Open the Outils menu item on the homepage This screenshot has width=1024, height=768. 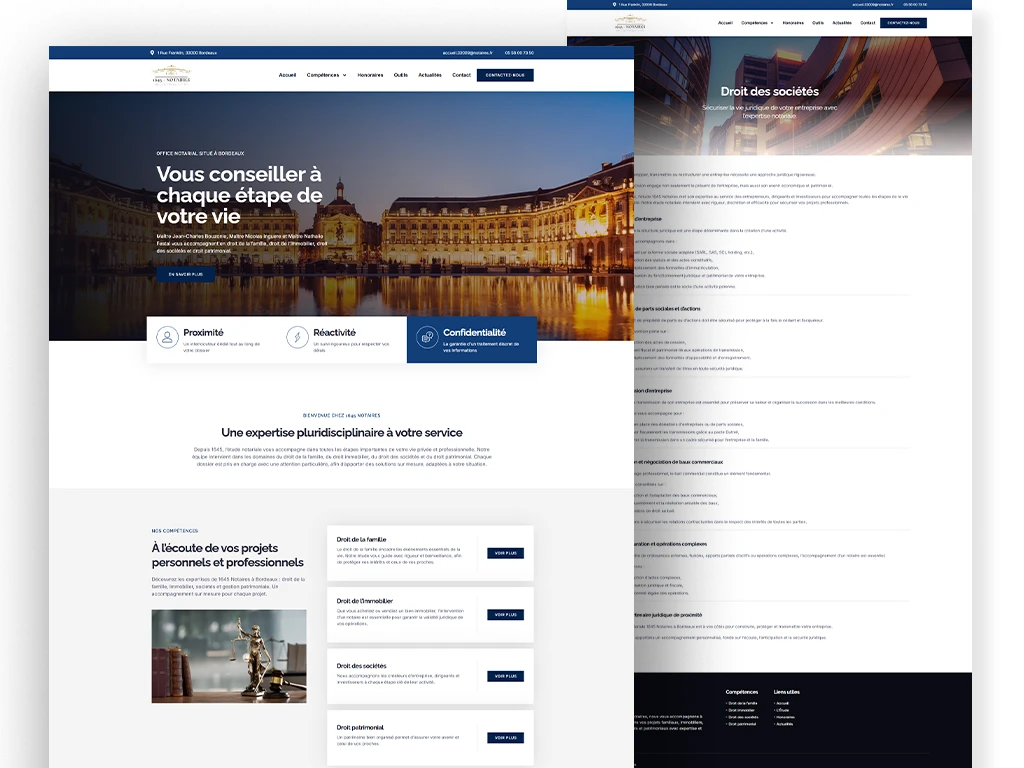[400, 75]
